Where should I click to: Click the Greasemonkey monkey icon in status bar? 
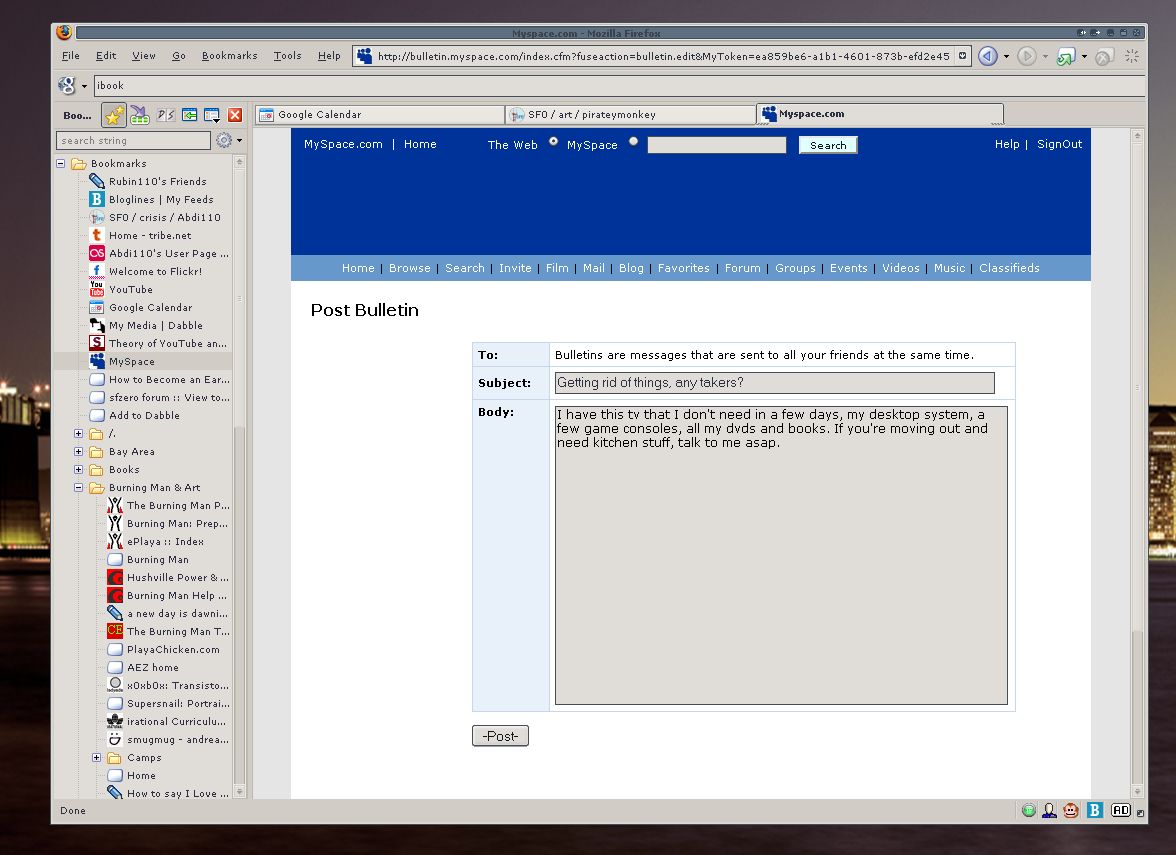click(1071, 810)
